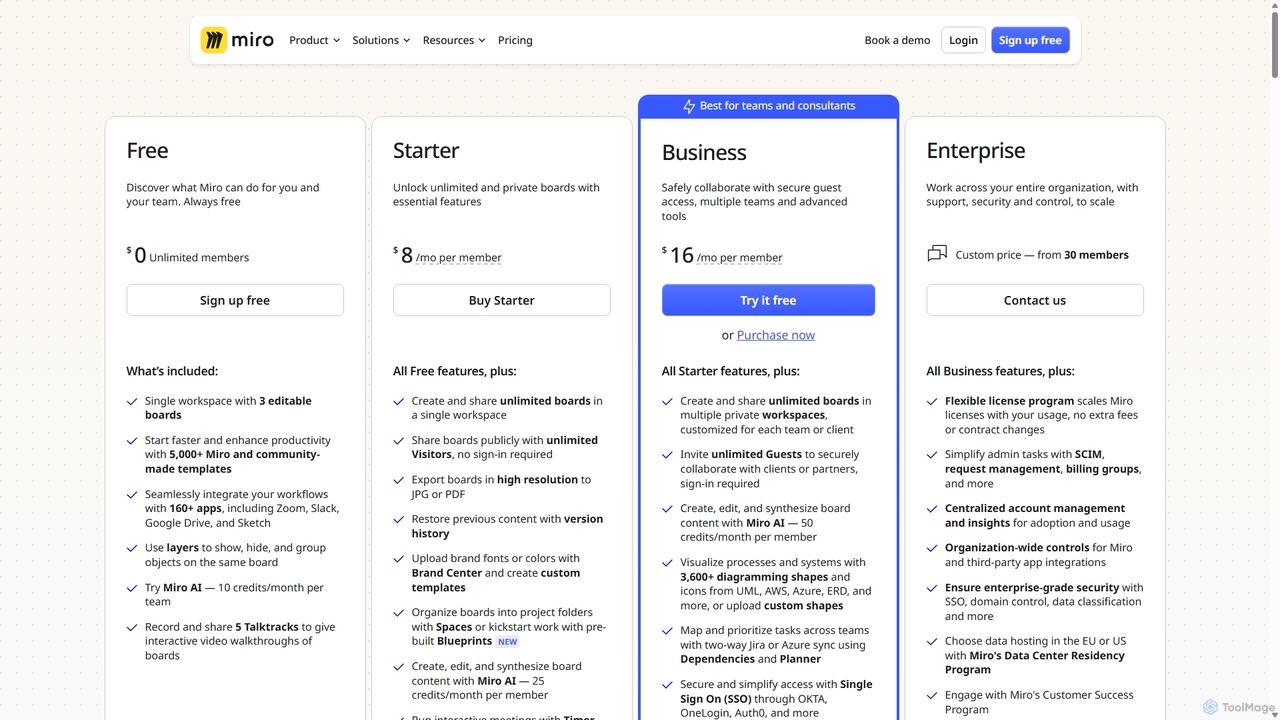Expand the Solutions menu
1280x720 pixels.
point(381,40)
